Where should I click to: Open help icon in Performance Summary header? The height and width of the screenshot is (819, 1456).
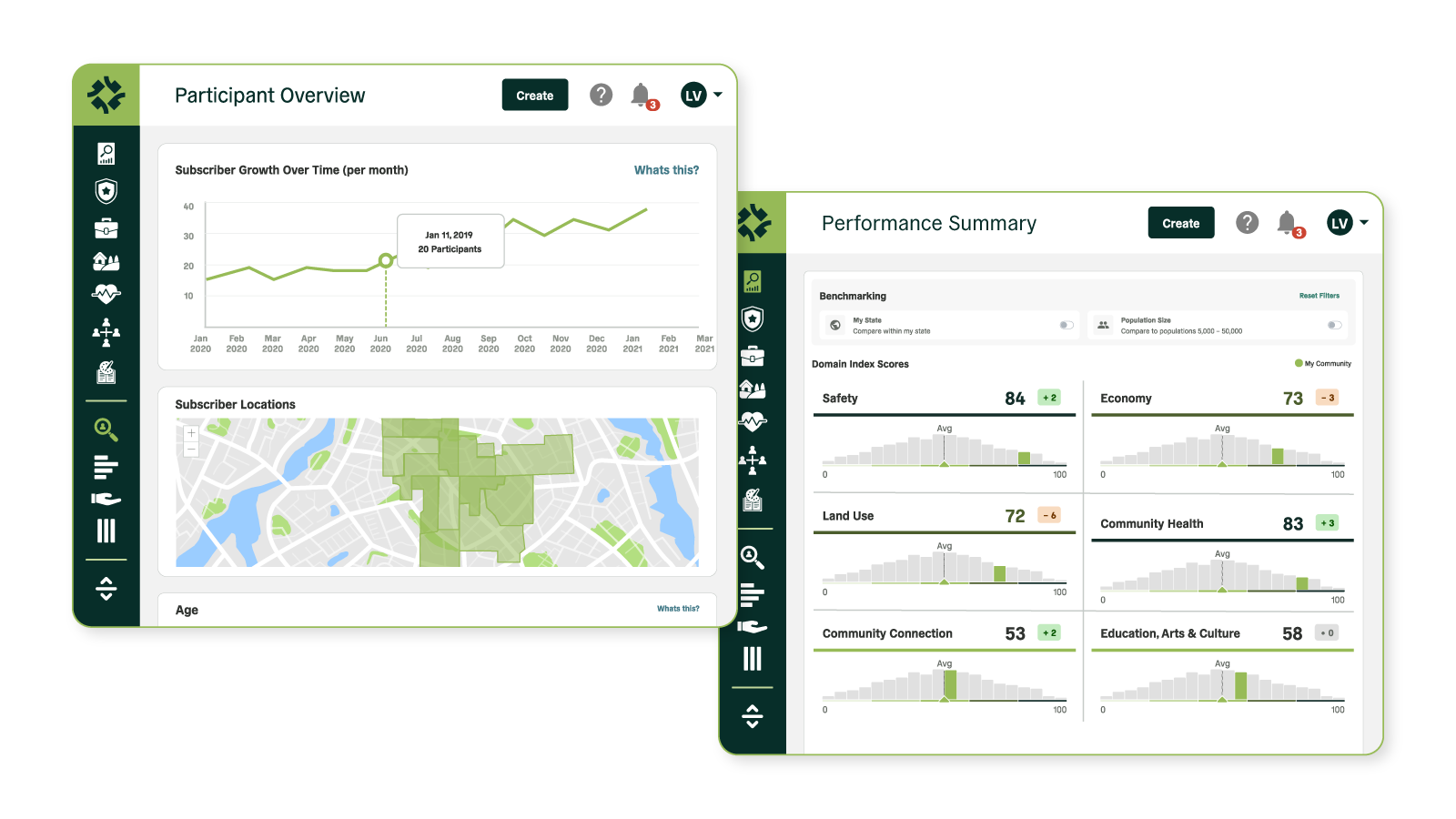click(x=1247, y=222)
